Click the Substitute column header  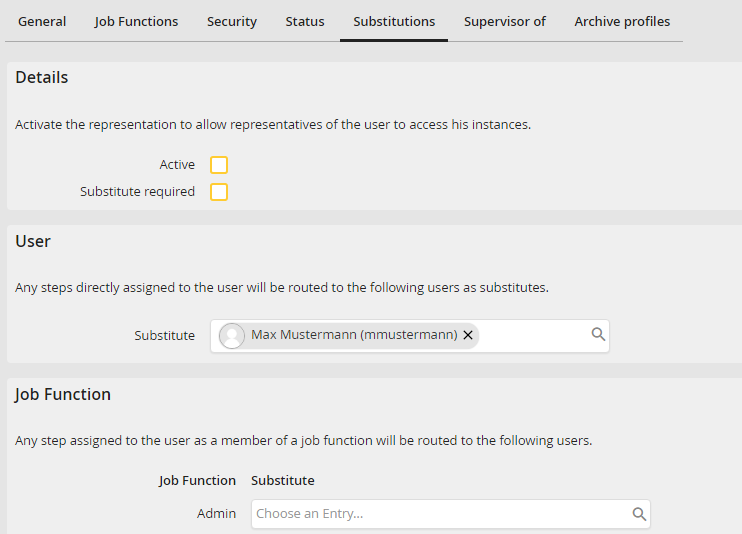point(283,481)
